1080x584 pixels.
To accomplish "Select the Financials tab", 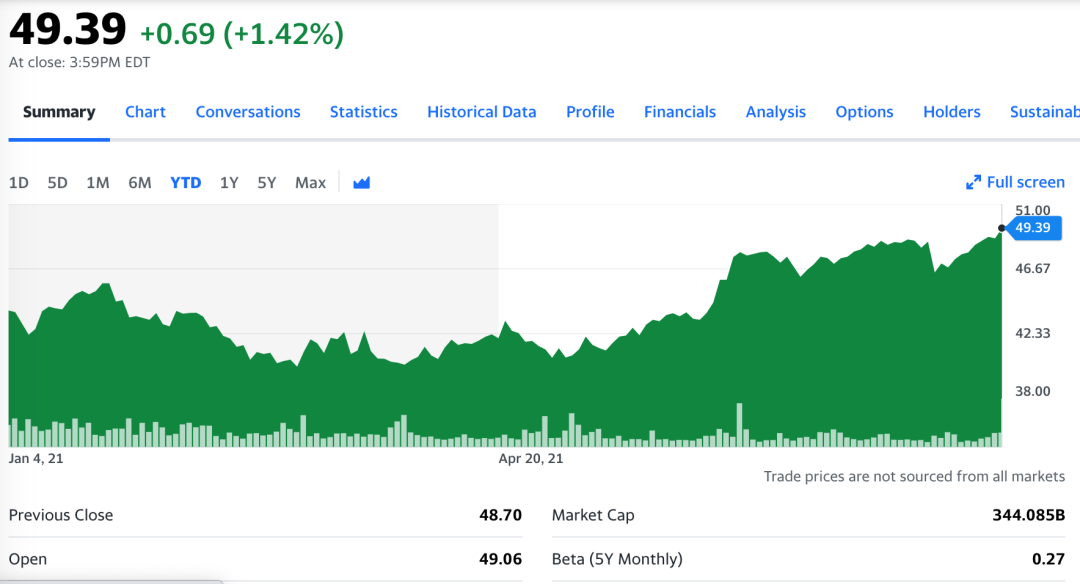I will pos(680,112).
